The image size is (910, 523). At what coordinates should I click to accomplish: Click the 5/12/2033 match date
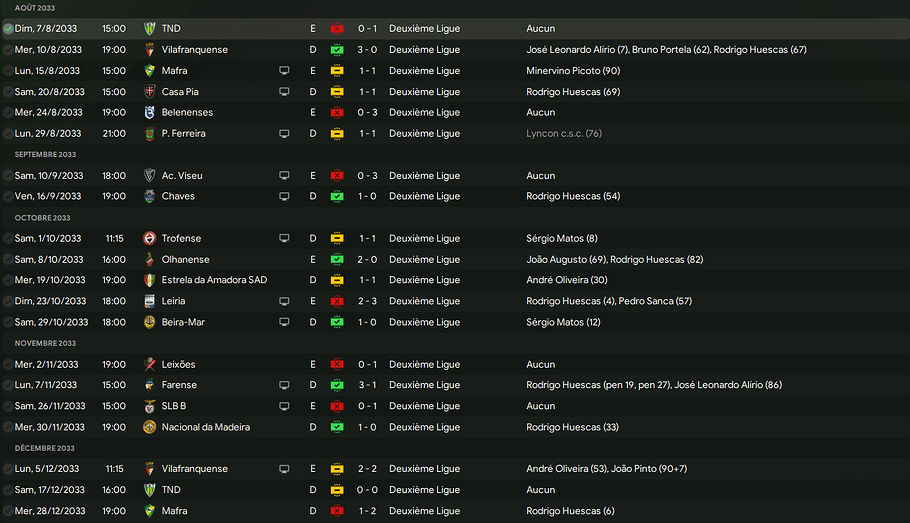click(50, 469)
